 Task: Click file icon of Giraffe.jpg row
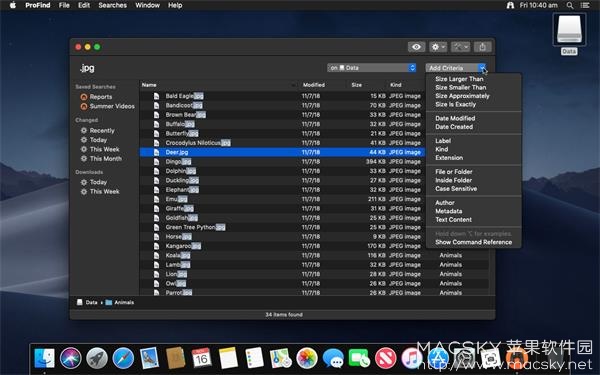coord(157,209)
